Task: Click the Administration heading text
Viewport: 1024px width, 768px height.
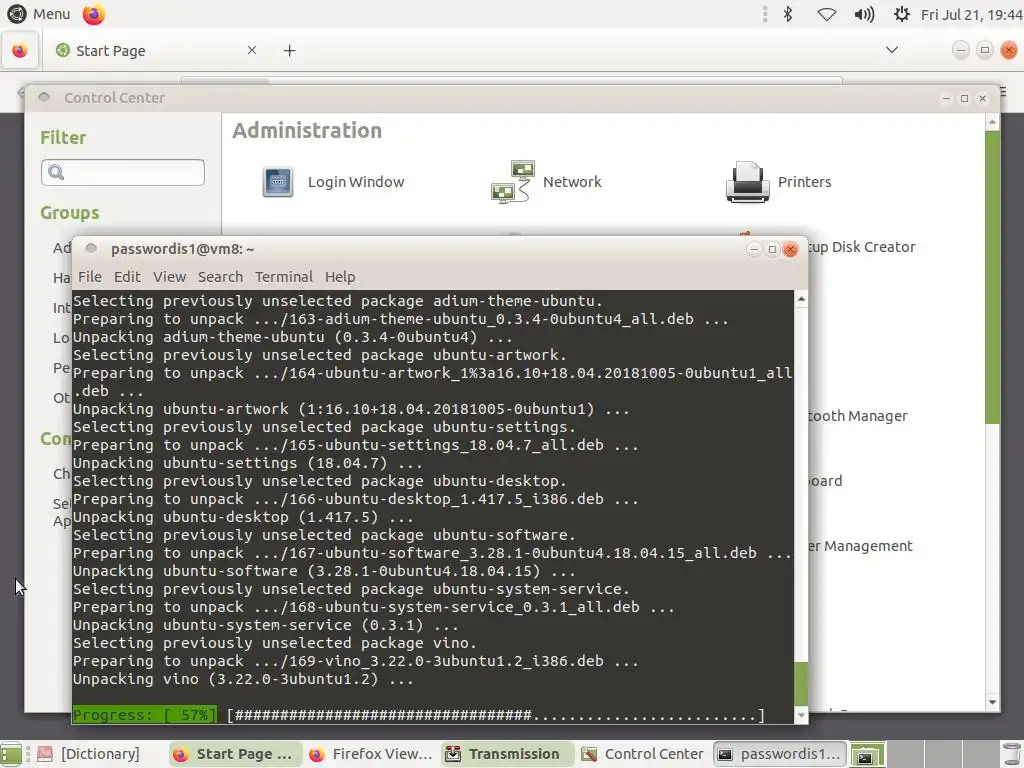Action: 307,130
